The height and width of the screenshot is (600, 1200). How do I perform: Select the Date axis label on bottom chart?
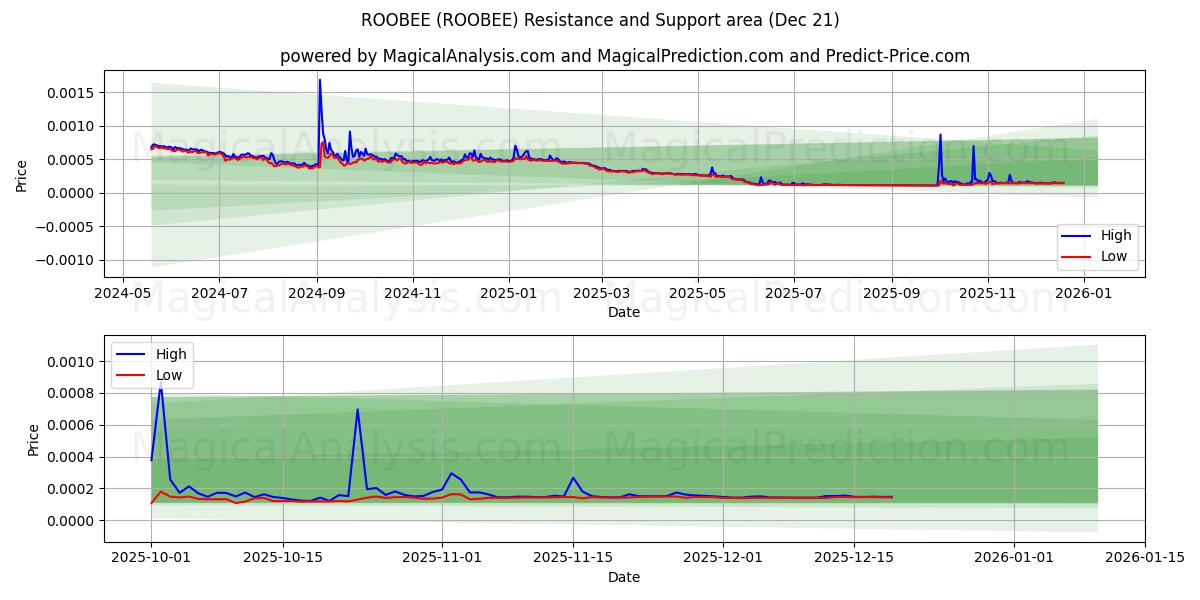coord(623,577)
